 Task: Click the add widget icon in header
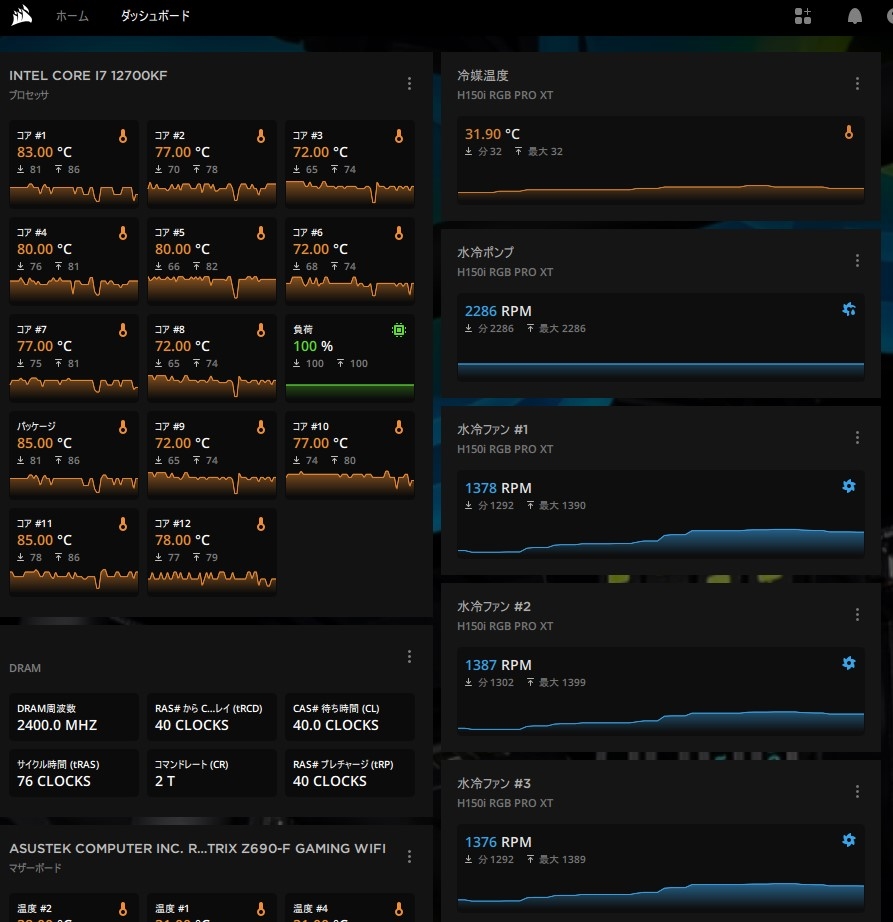point(802,16)
